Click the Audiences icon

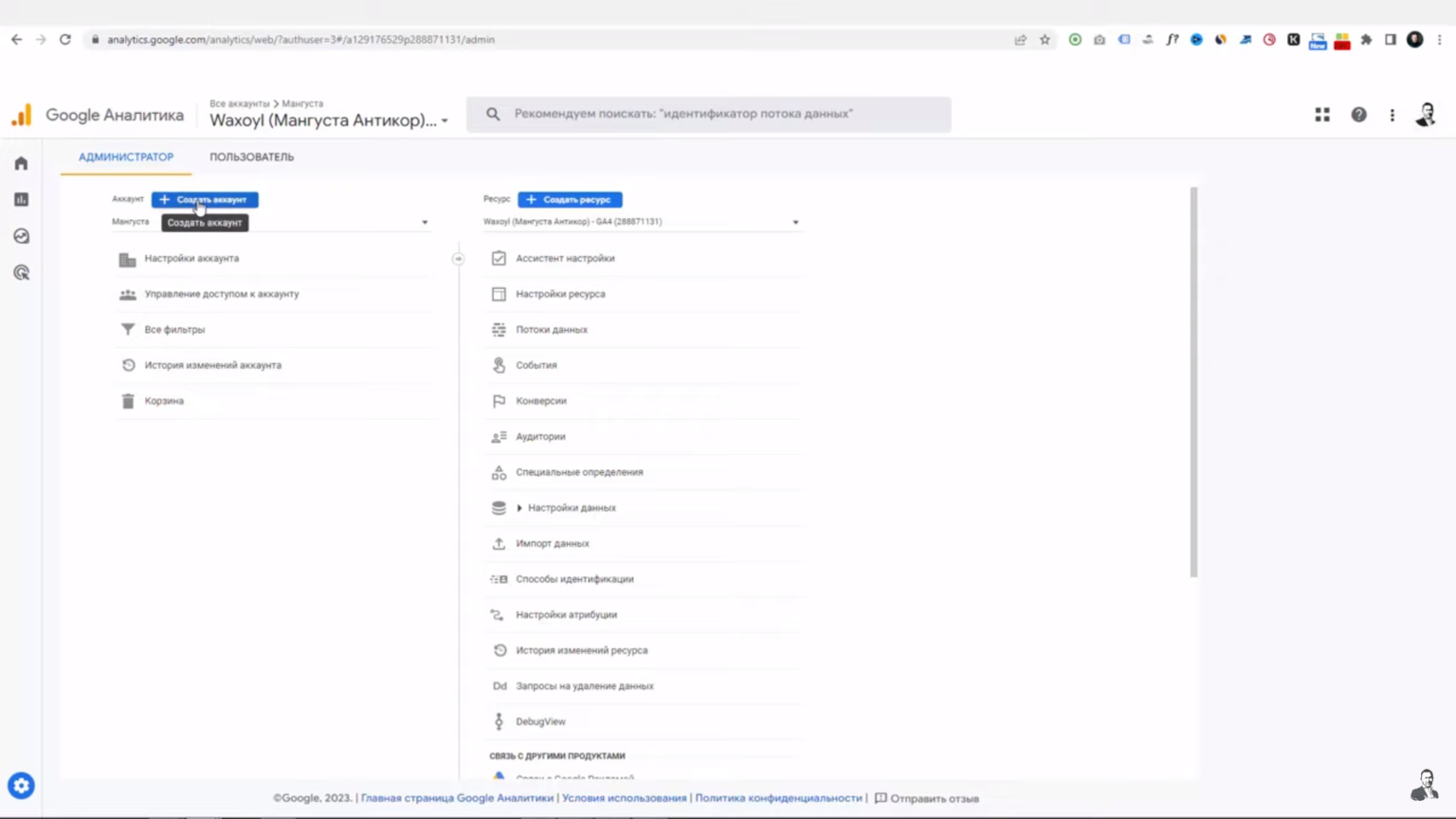499,437
